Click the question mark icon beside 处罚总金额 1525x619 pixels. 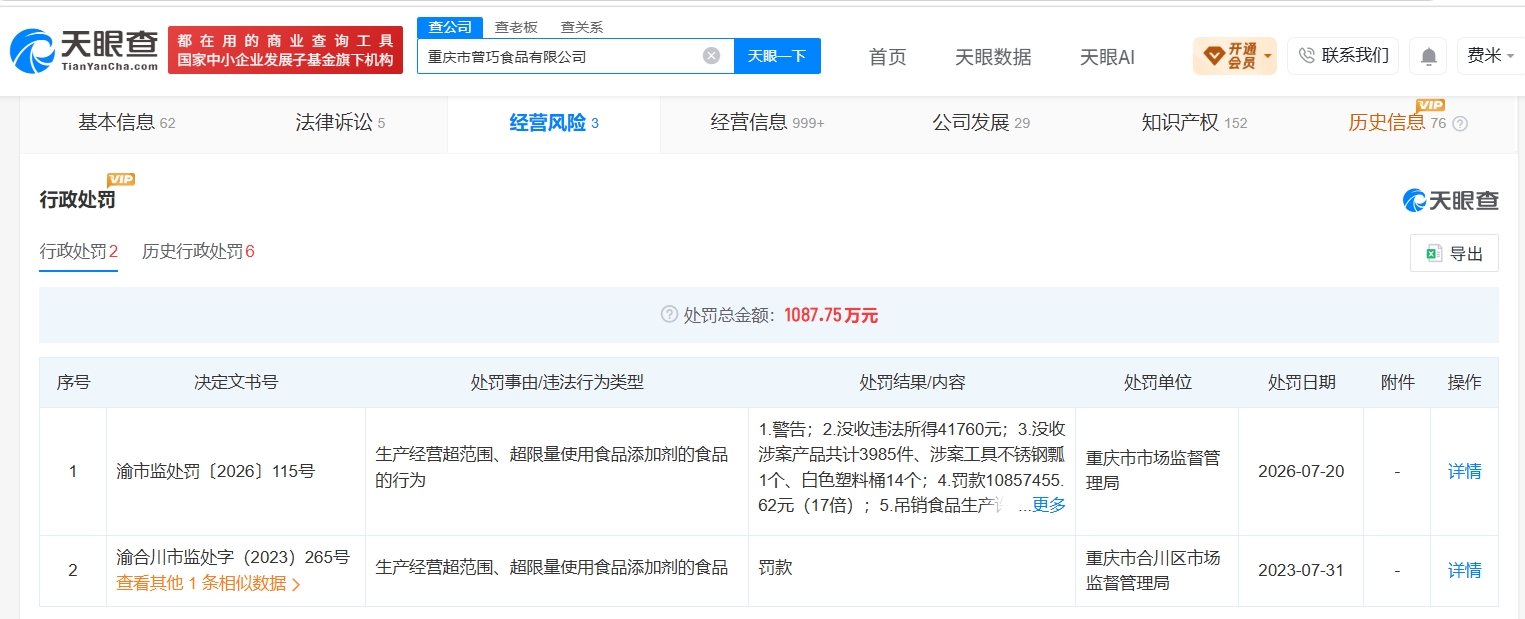pos(669,315)
